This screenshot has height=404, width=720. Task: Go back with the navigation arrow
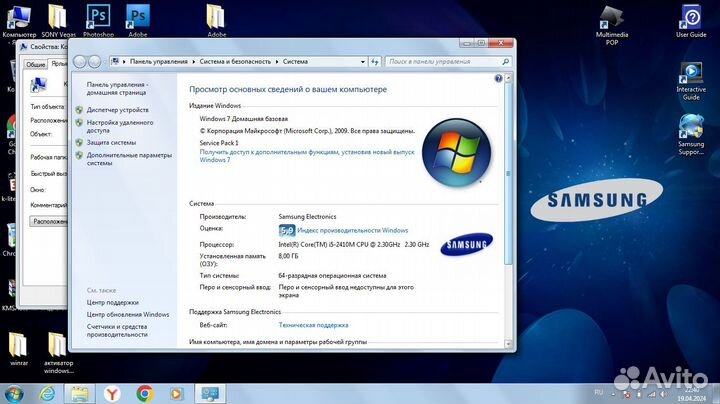click(x=79, y=62)
